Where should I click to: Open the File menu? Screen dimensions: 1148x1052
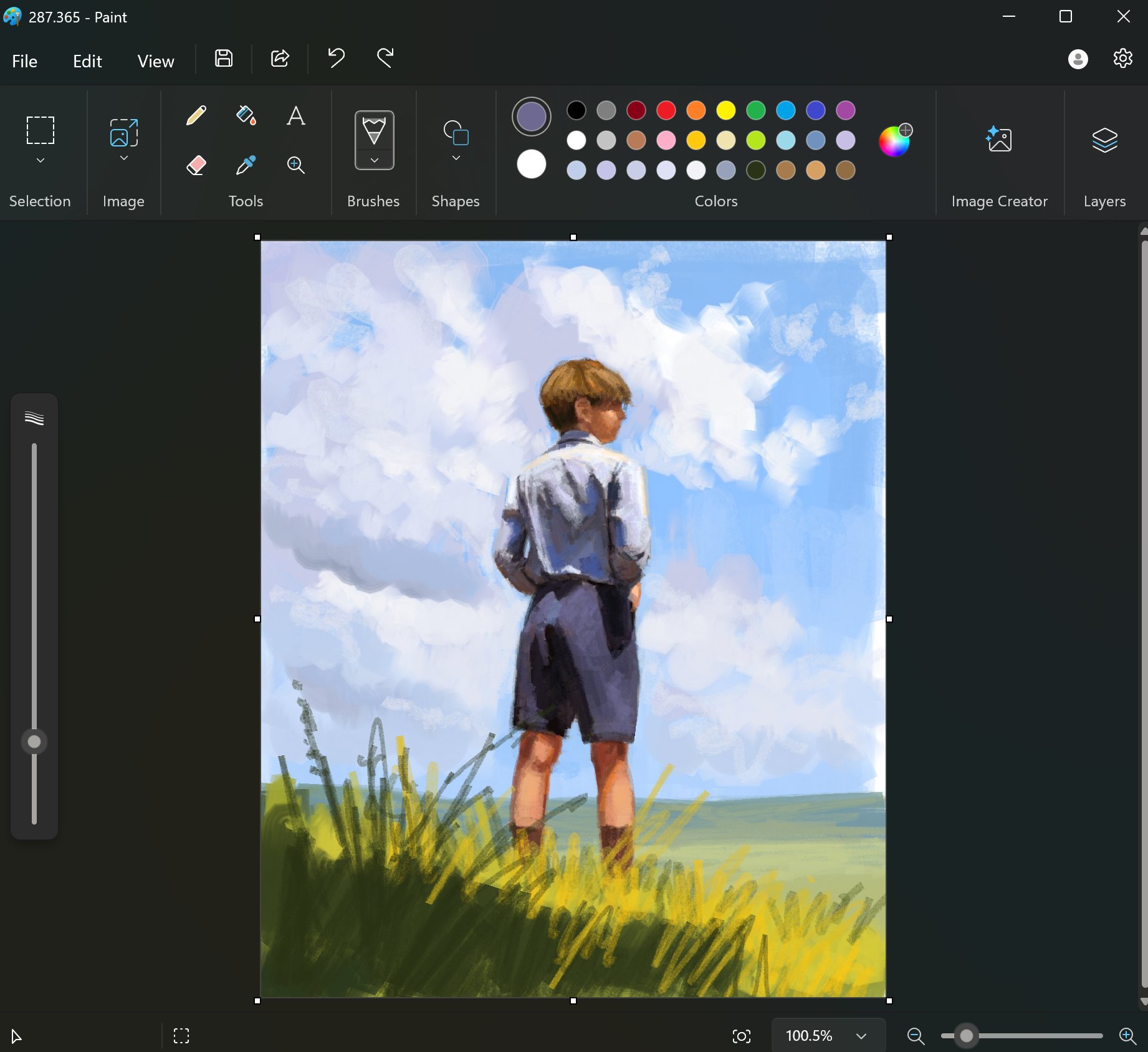24,61
